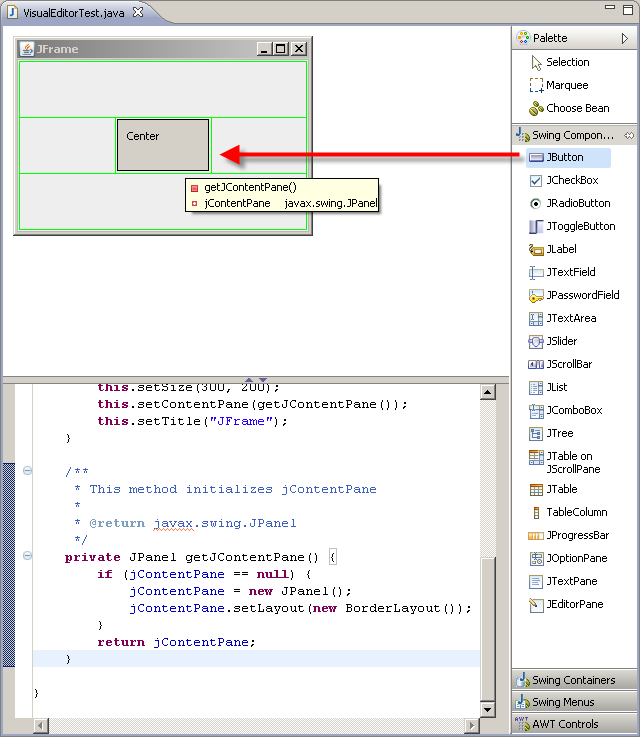The width and height of the screenshot is (640, 737).
Task: Pick the JCheckBox component
Action: click(563, 180)
